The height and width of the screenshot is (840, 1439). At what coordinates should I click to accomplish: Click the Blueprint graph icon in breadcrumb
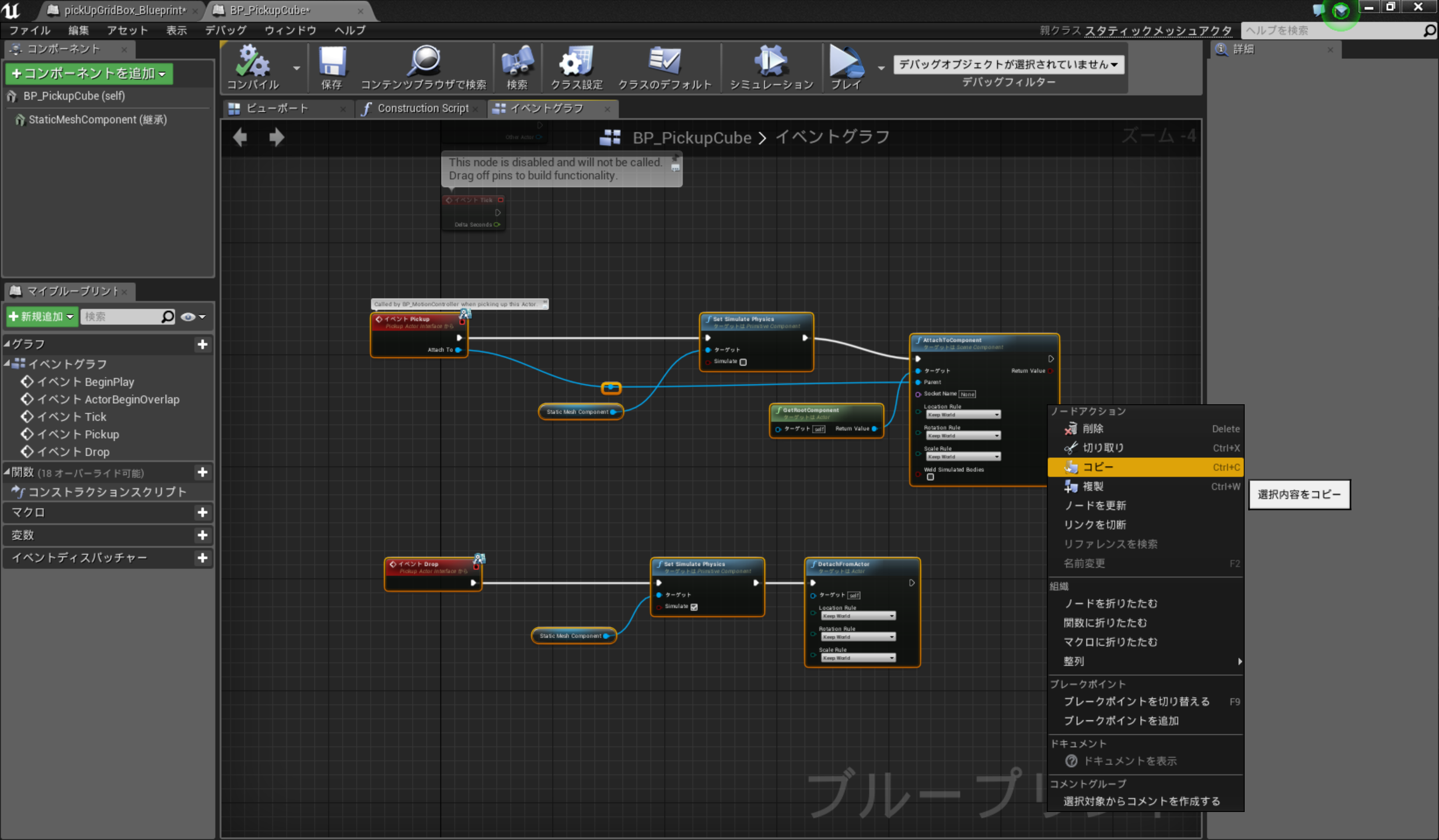[x=610, y=138]
